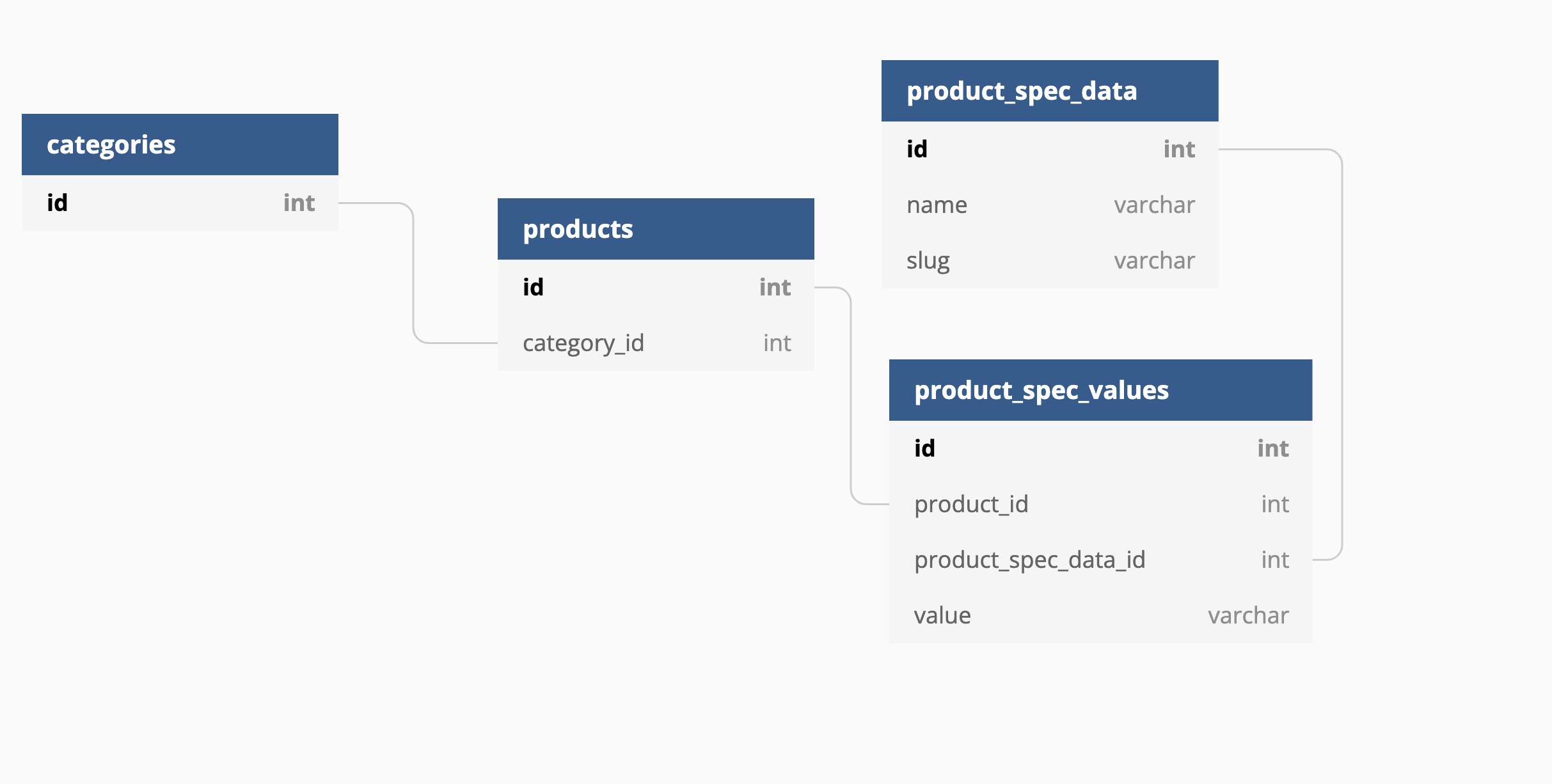Select the relationship line from categories to products
This screenshot has height=784, width=1552.
click(414, 275)
